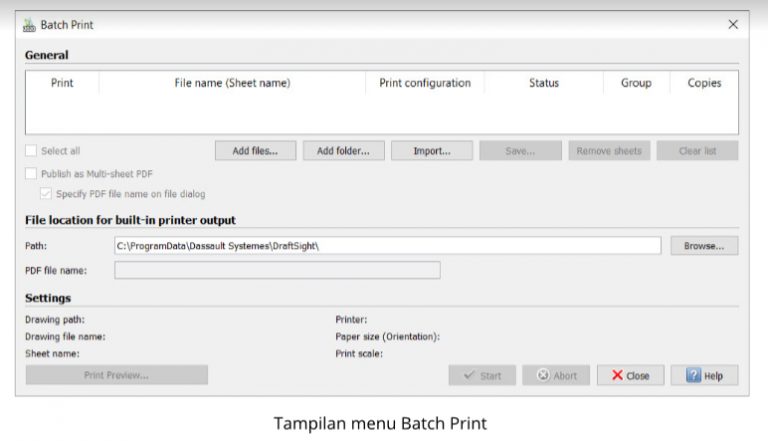Open Print Preview... button
This screenshot has height=441, width=768.
point(117,375)
